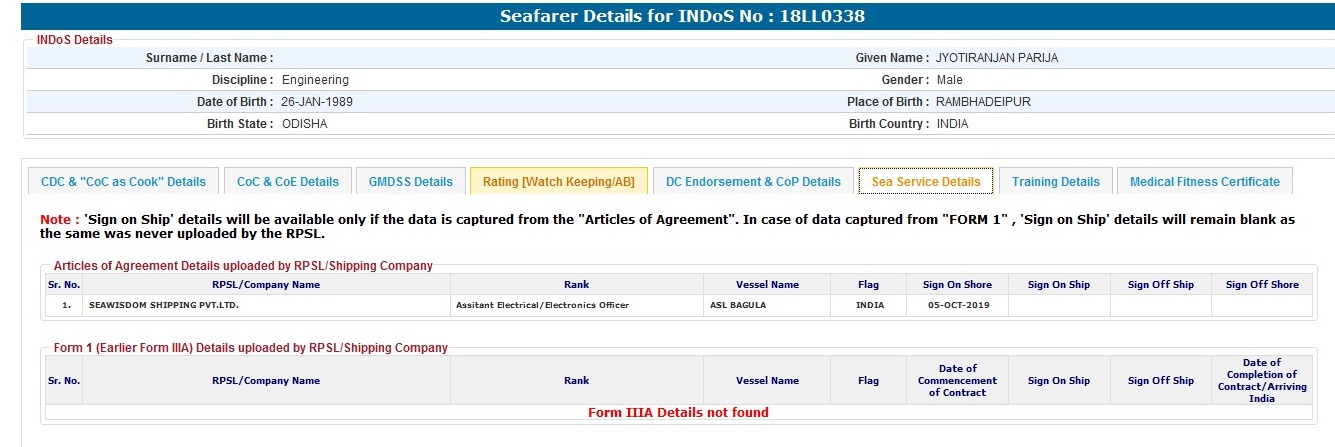
Task: Select the 05-OCT-2019 sign on shore date
Action: pos(957,305)
